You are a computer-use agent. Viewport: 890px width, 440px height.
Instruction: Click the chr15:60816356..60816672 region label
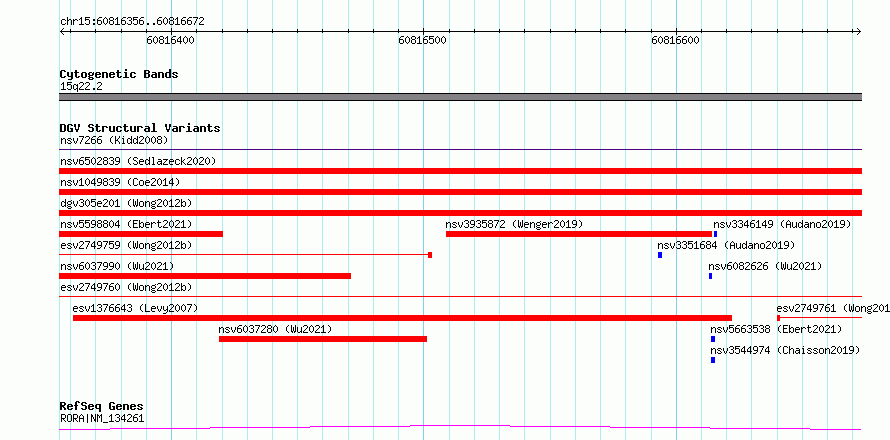(132, 22)
